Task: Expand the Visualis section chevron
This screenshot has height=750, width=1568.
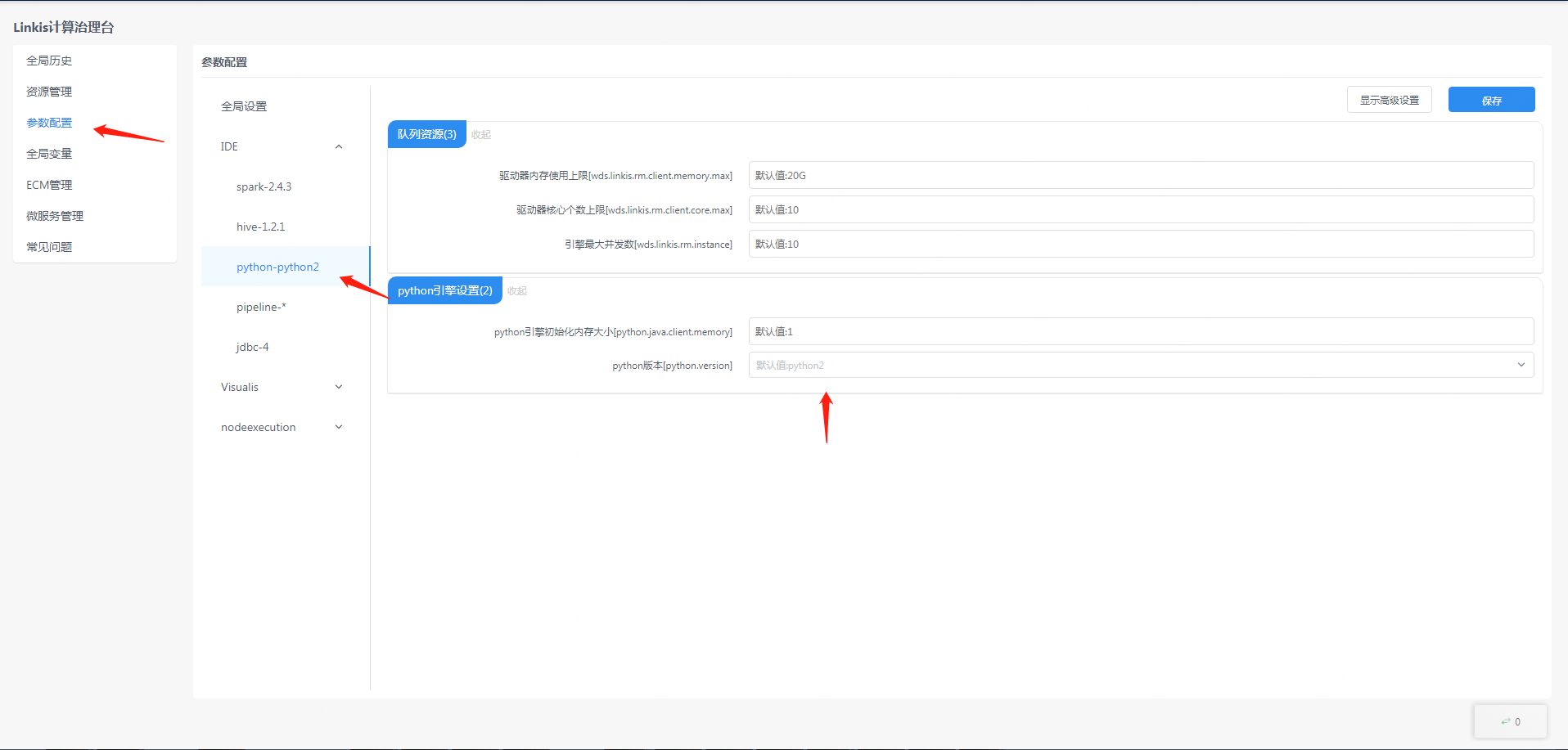Action: tap(339, 387)
